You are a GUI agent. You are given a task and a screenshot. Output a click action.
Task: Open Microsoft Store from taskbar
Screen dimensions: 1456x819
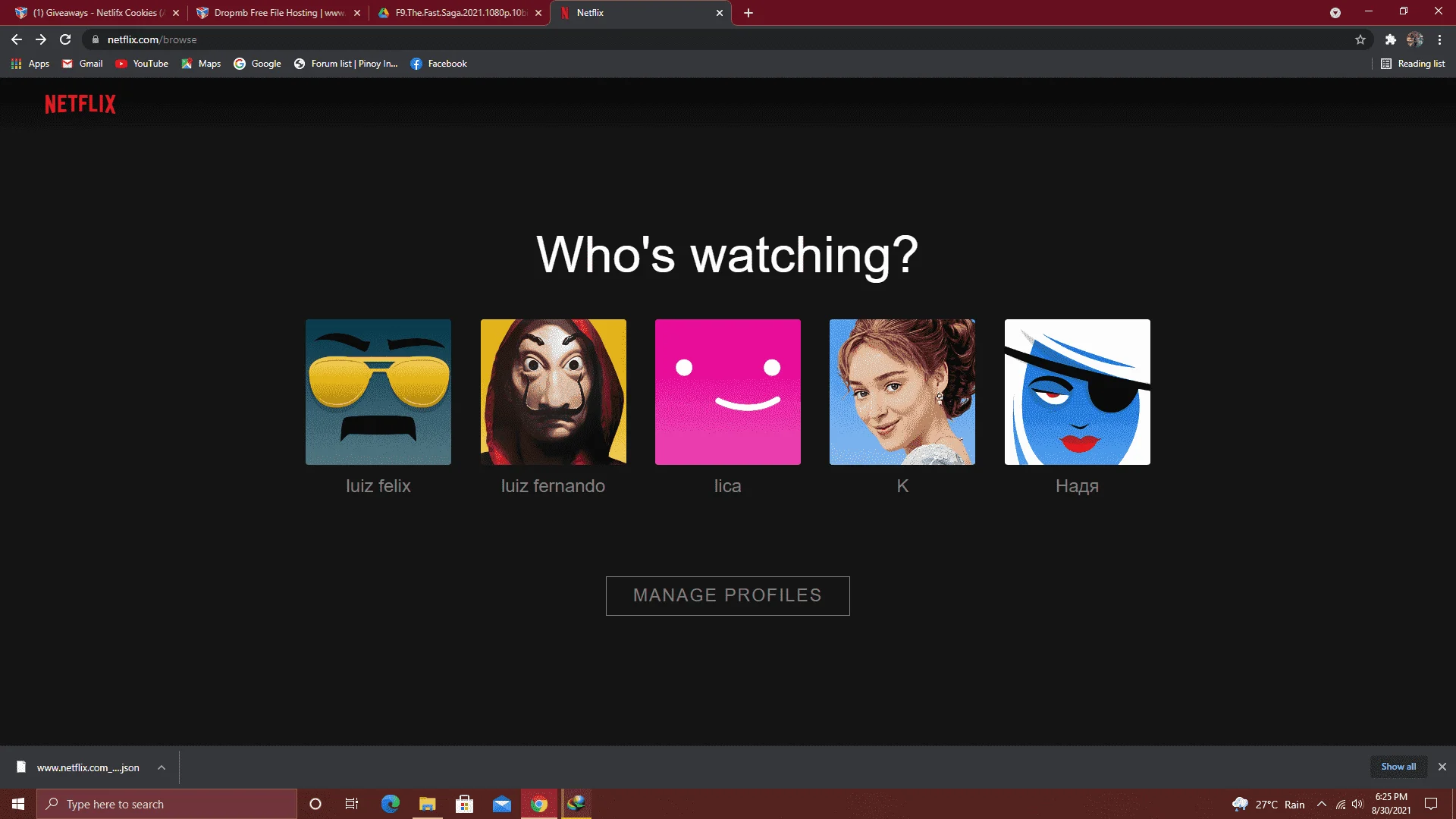[464, 804]
